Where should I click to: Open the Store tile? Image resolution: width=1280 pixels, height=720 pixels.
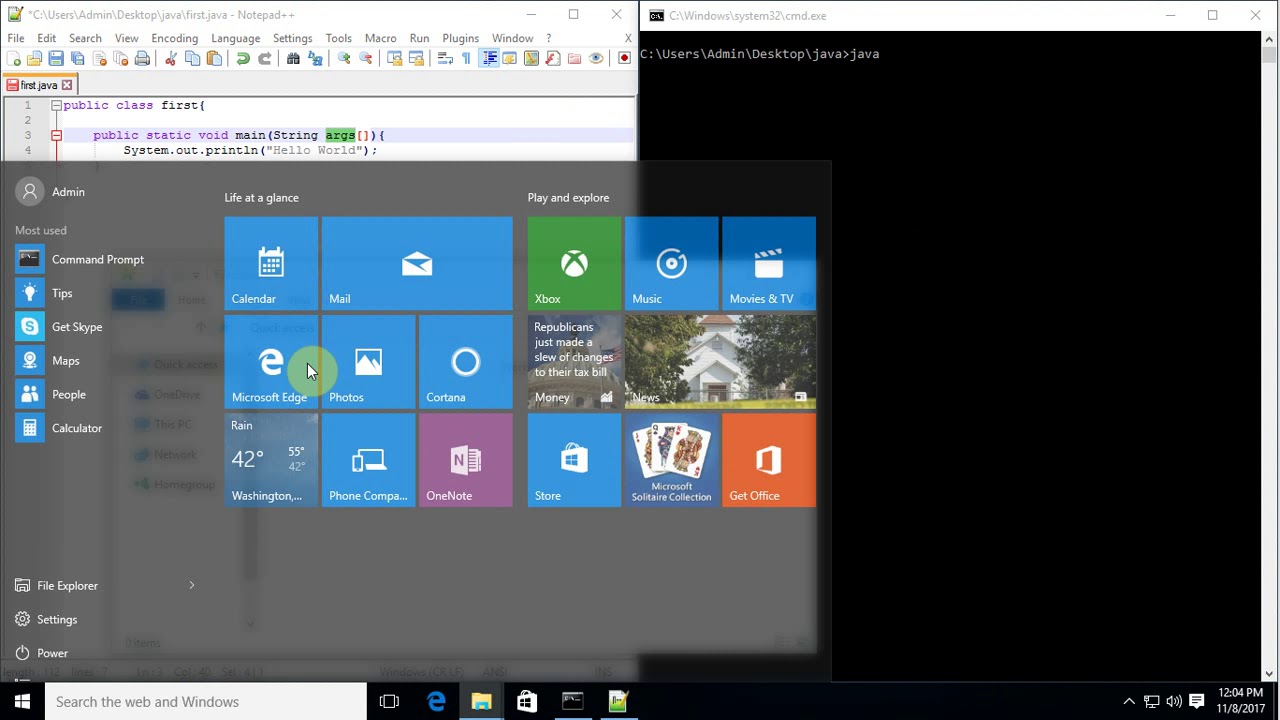pos(574,460)
